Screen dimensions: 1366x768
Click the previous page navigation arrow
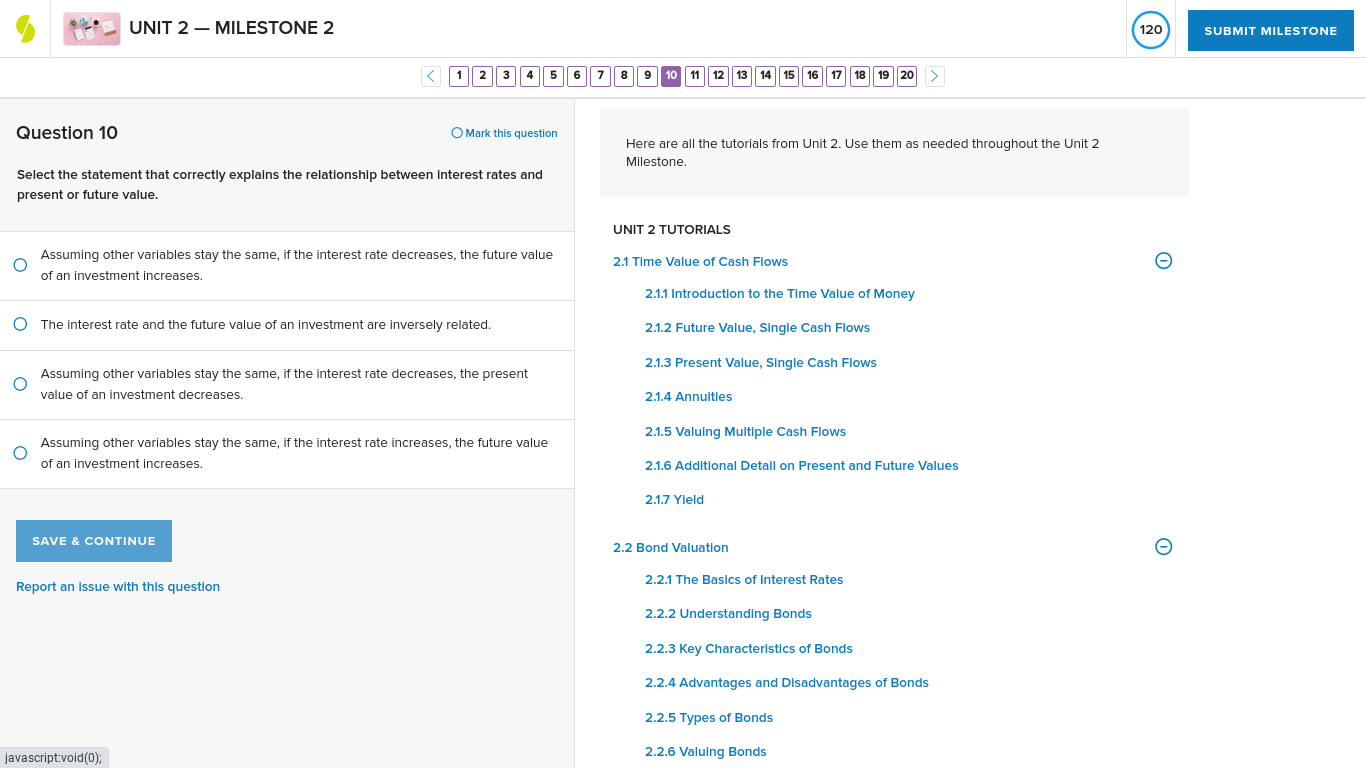[x=430, y=76]
